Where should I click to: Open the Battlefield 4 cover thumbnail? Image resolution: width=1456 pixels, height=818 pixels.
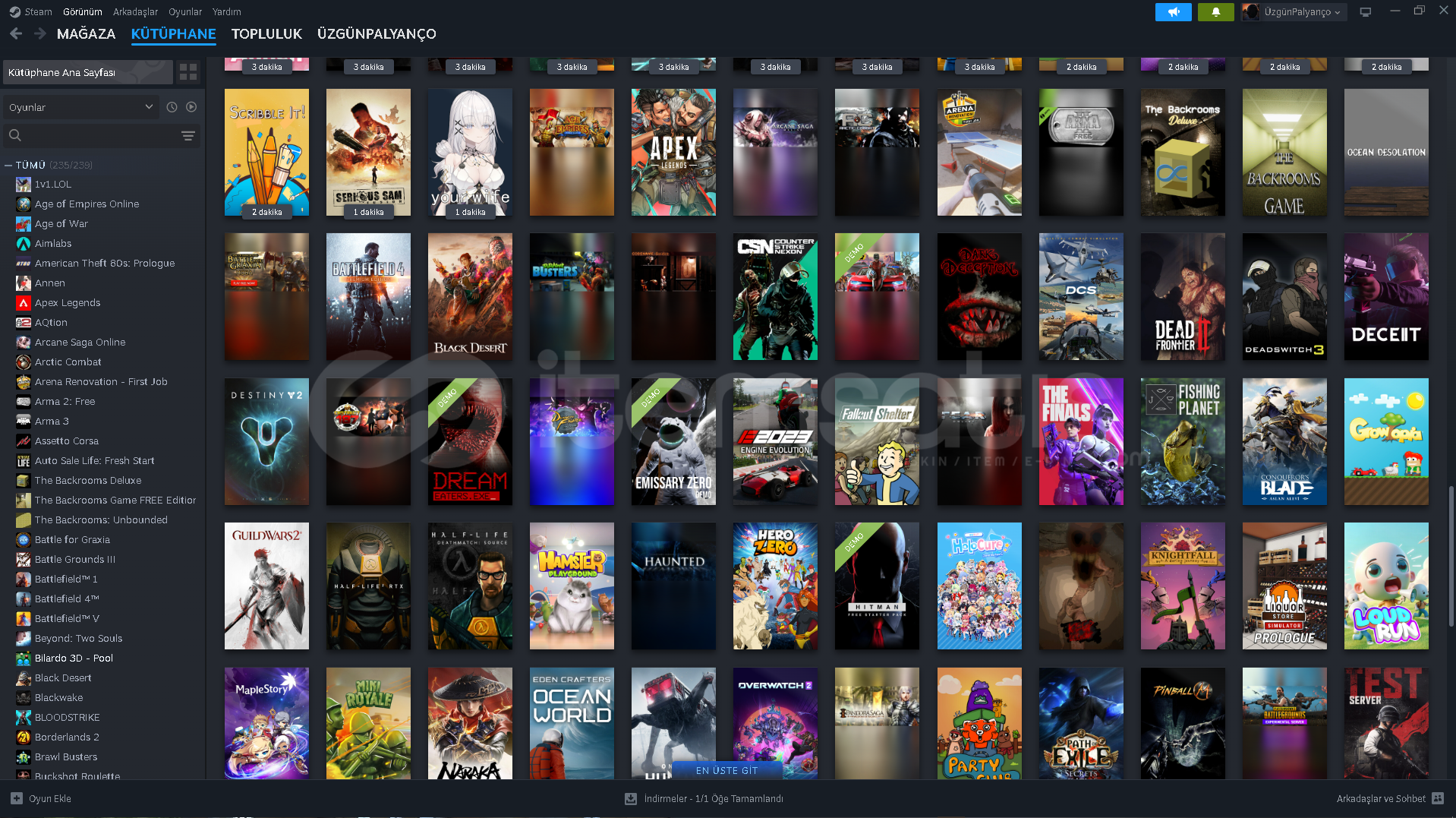coord(368,296)
